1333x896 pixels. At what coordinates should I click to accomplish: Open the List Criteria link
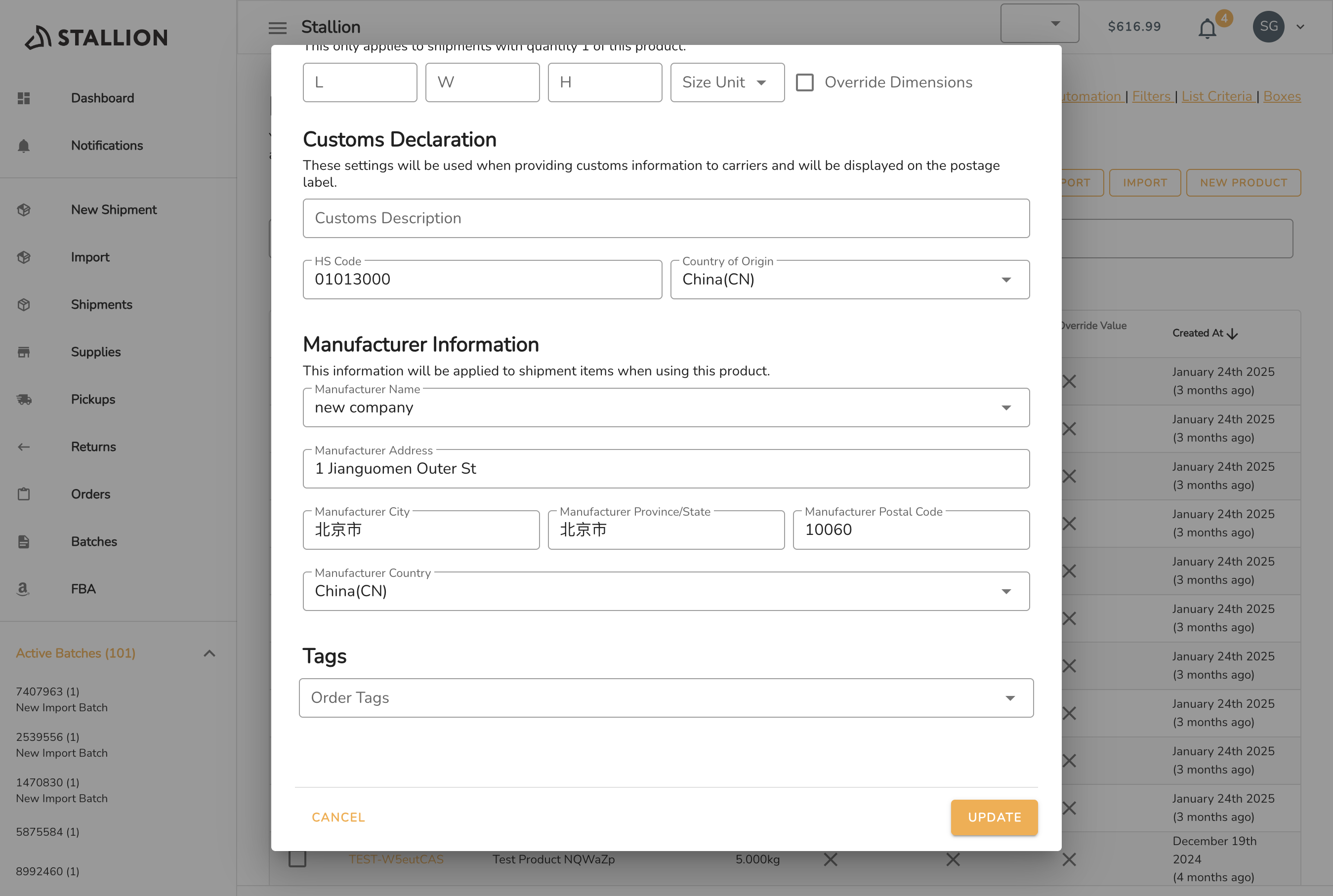pos(1217,97)
